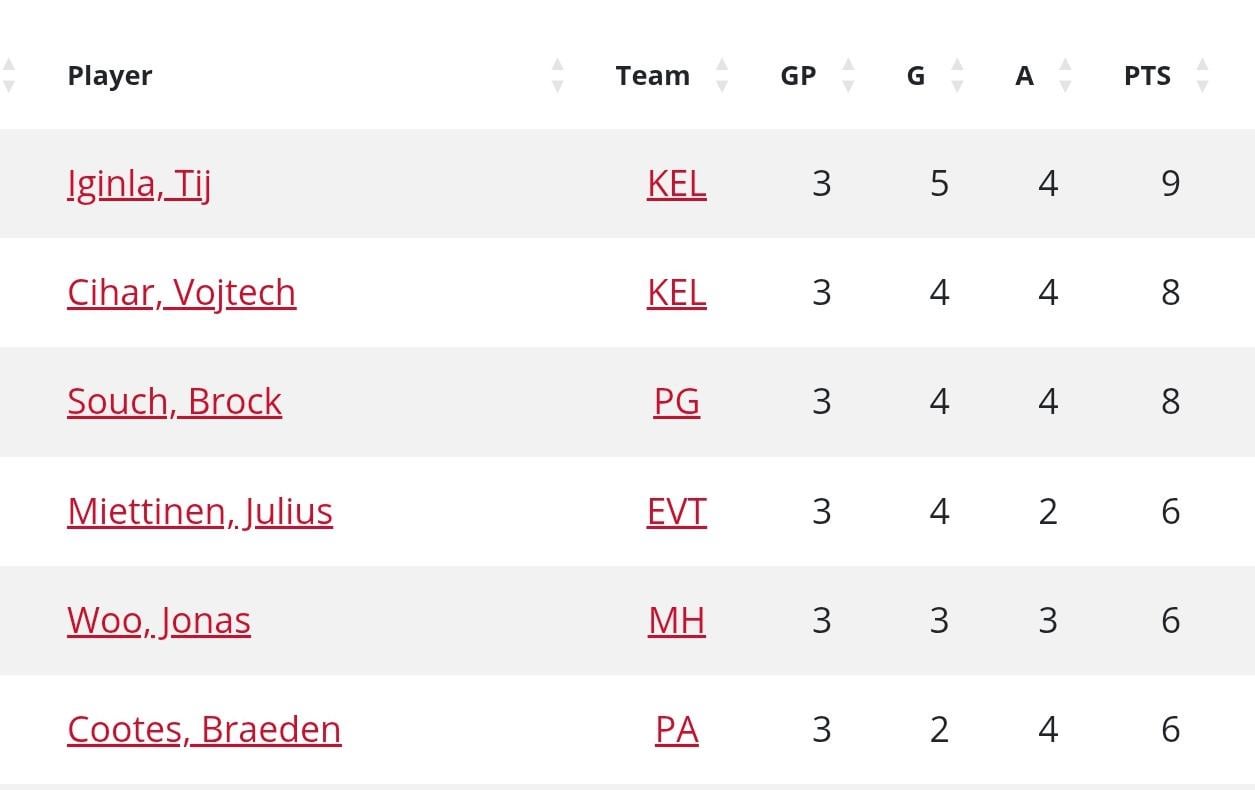1255x790 pixels.
Task: Open the EVT team link
Action: click(677, 510)
